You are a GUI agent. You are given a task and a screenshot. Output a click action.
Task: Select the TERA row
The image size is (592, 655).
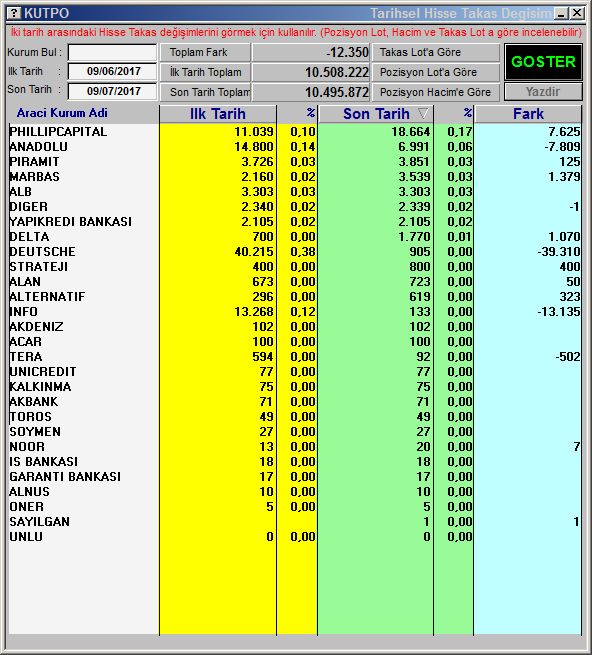point(295,357)
